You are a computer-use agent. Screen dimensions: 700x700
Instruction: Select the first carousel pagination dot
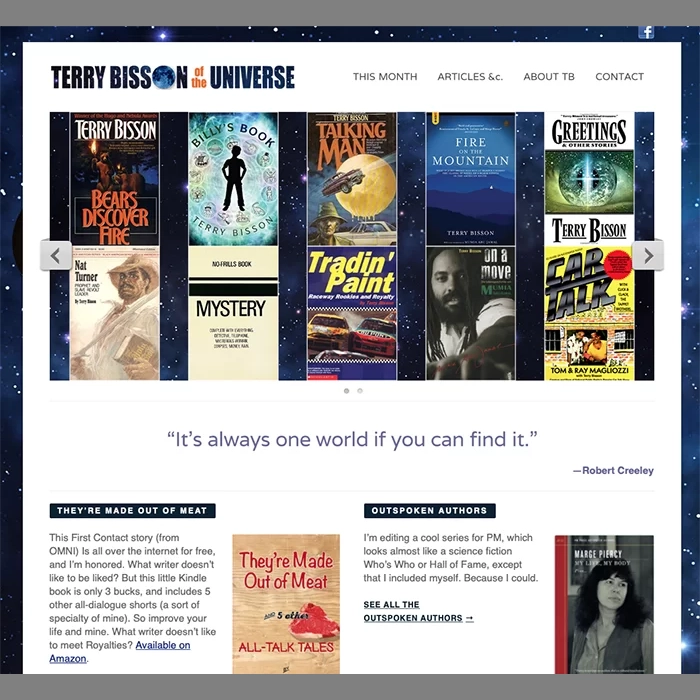346,391
